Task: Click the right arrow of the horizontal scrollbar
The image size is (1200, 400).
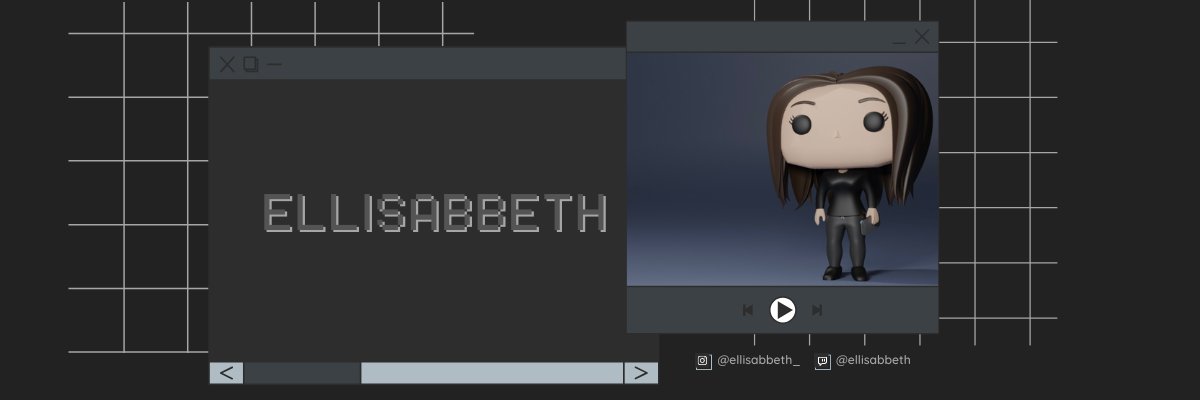Action: click(x=641, y=373)
